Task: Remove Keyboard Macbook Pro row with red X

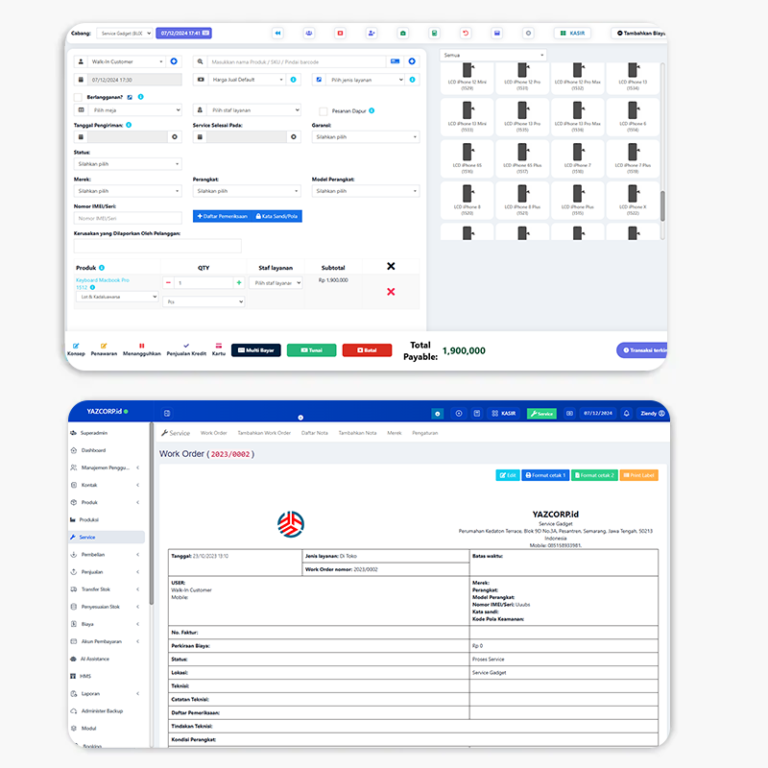Action: 390,291
